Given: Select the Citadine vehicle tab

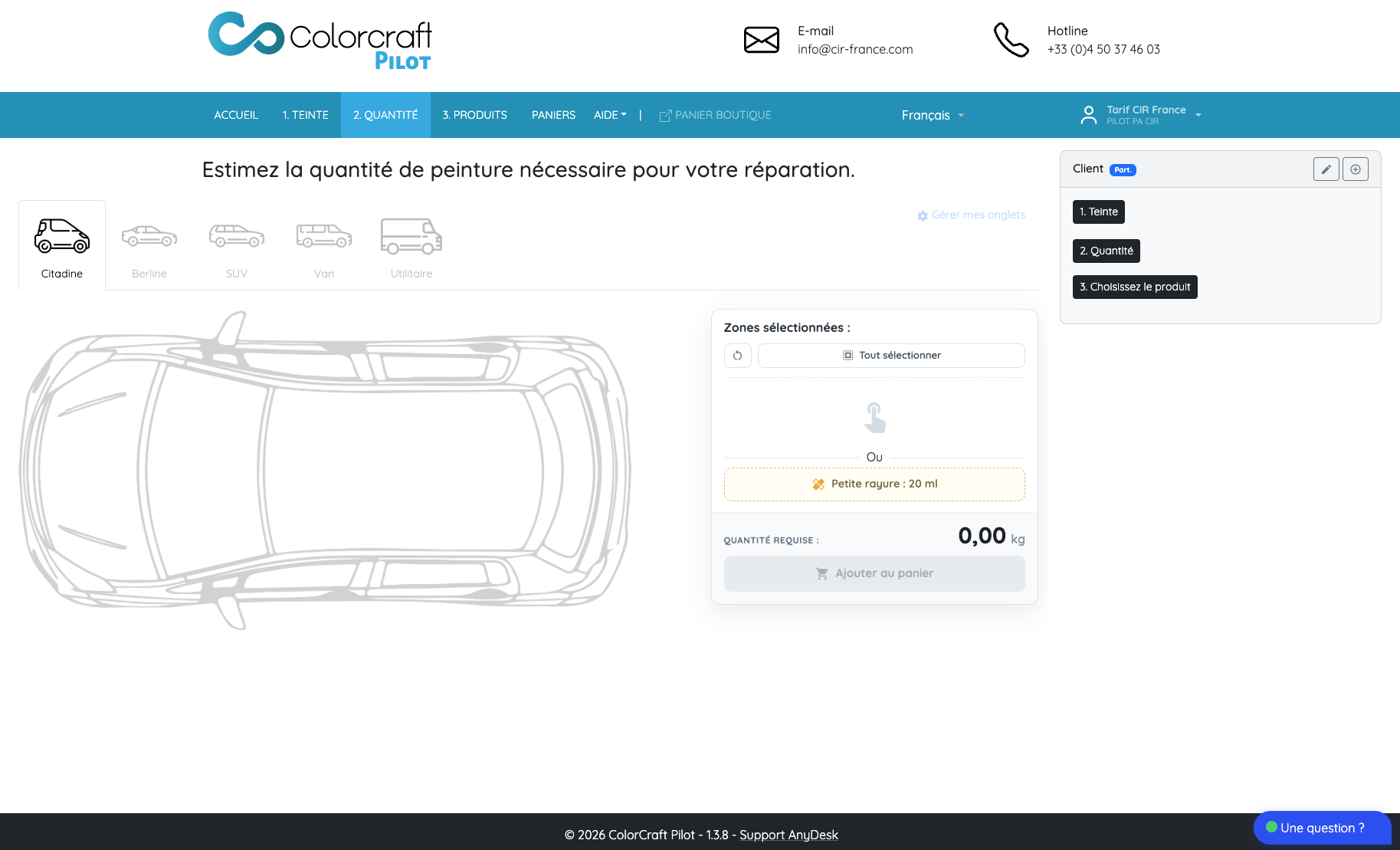Looking at the screenshot, I should coord(62,245).
